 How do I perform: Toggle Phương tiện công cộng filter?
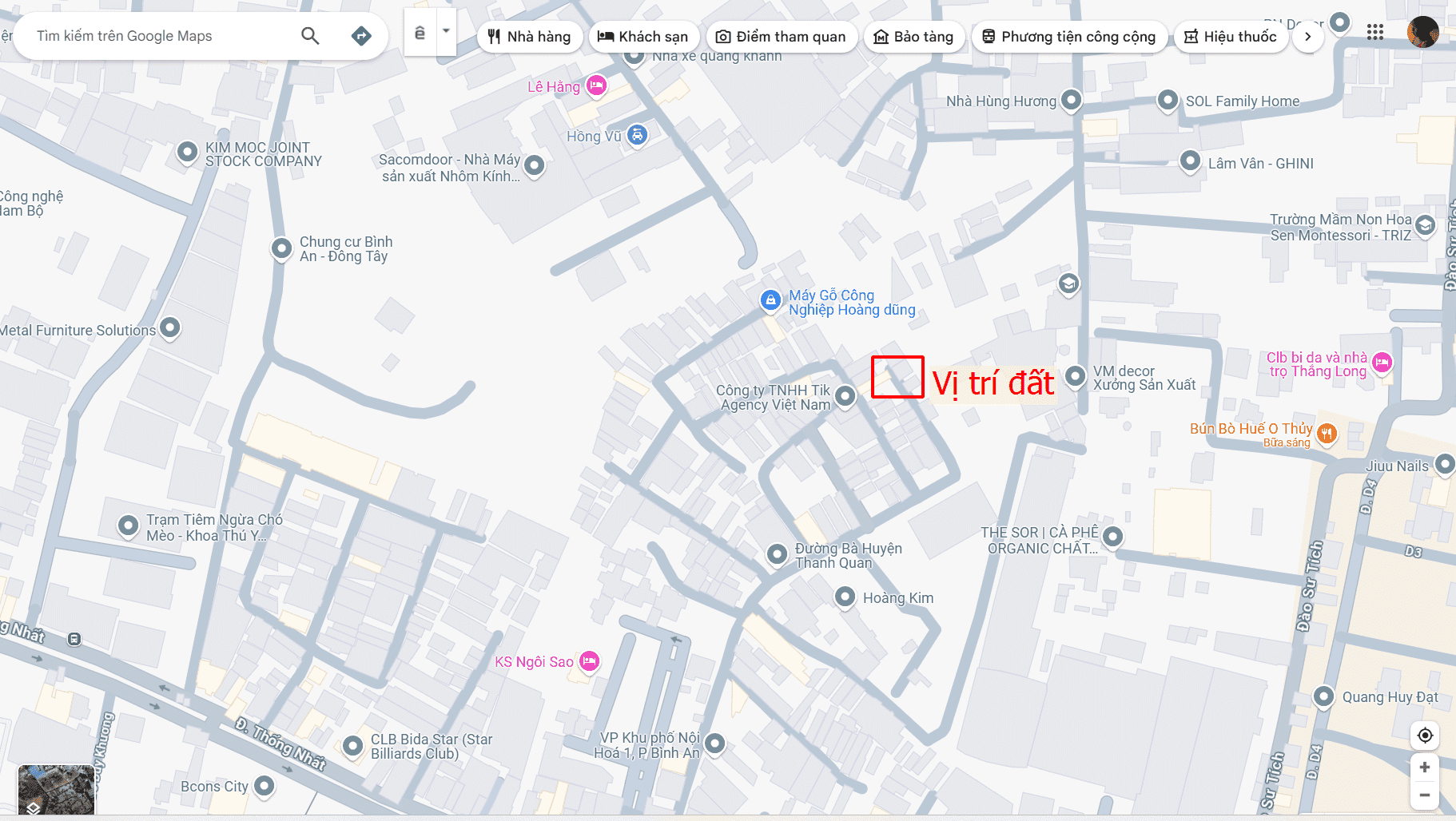coord(1068,37)
